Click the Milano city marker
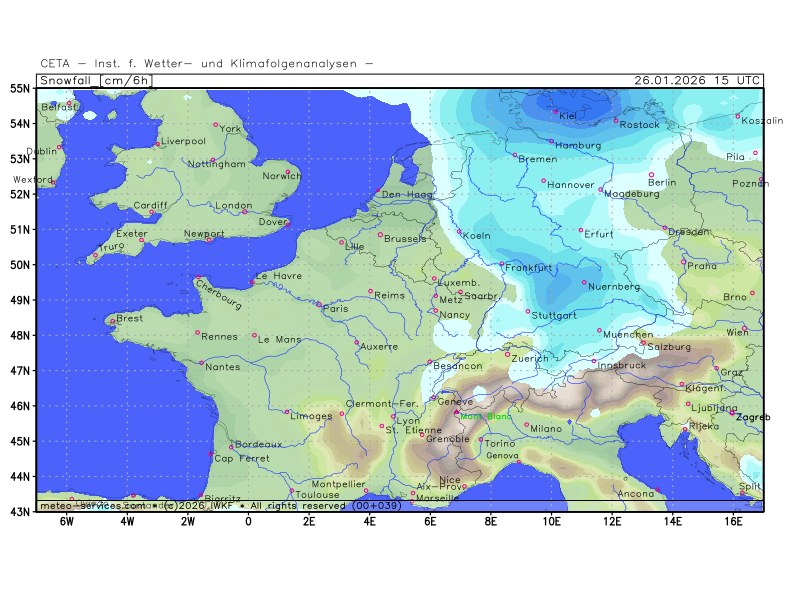This screenshot has width=800, height=600. pyautogui.click(x=527, y=424)
